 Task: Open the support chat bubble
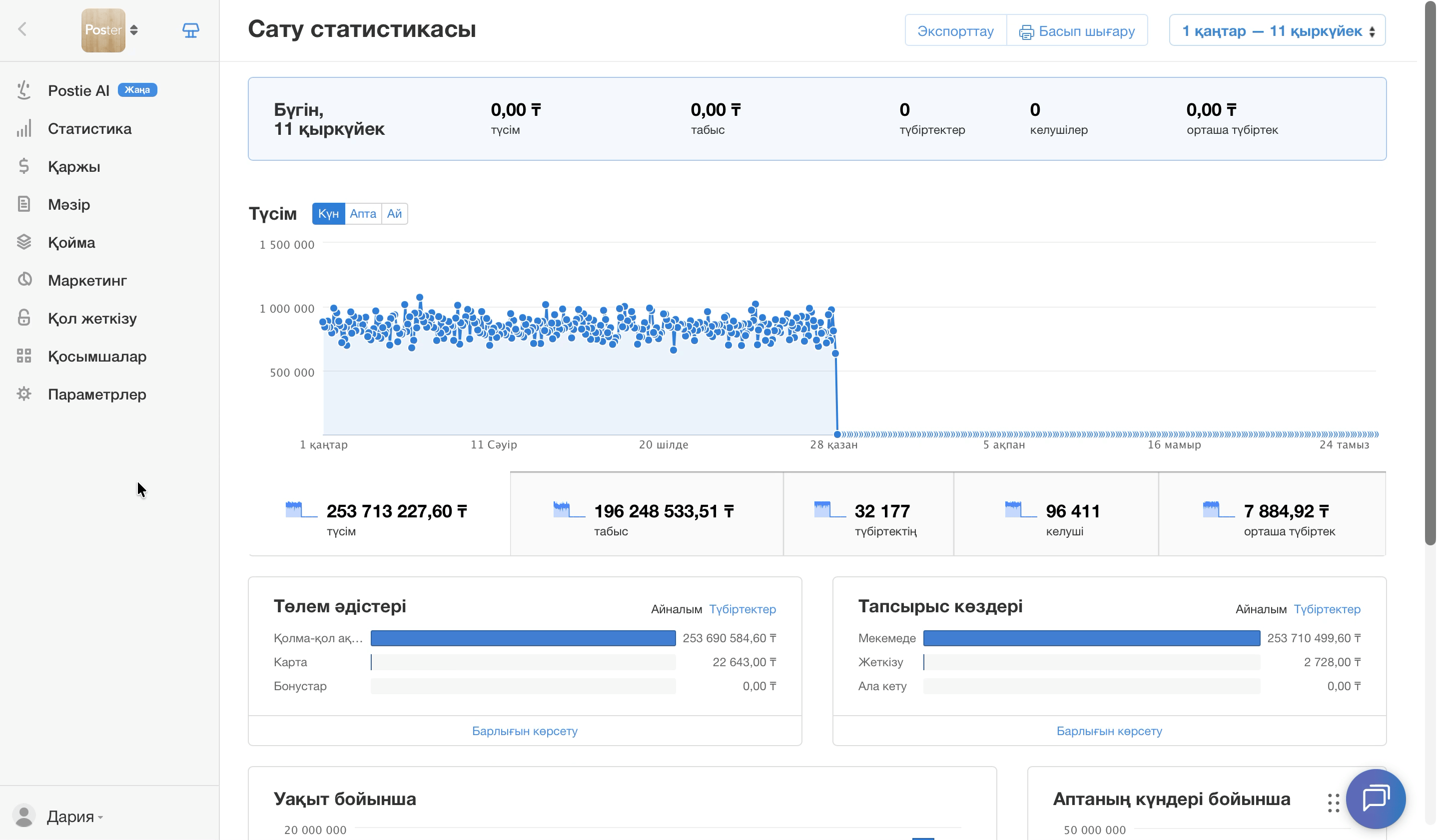click(x=1376, y=799)
